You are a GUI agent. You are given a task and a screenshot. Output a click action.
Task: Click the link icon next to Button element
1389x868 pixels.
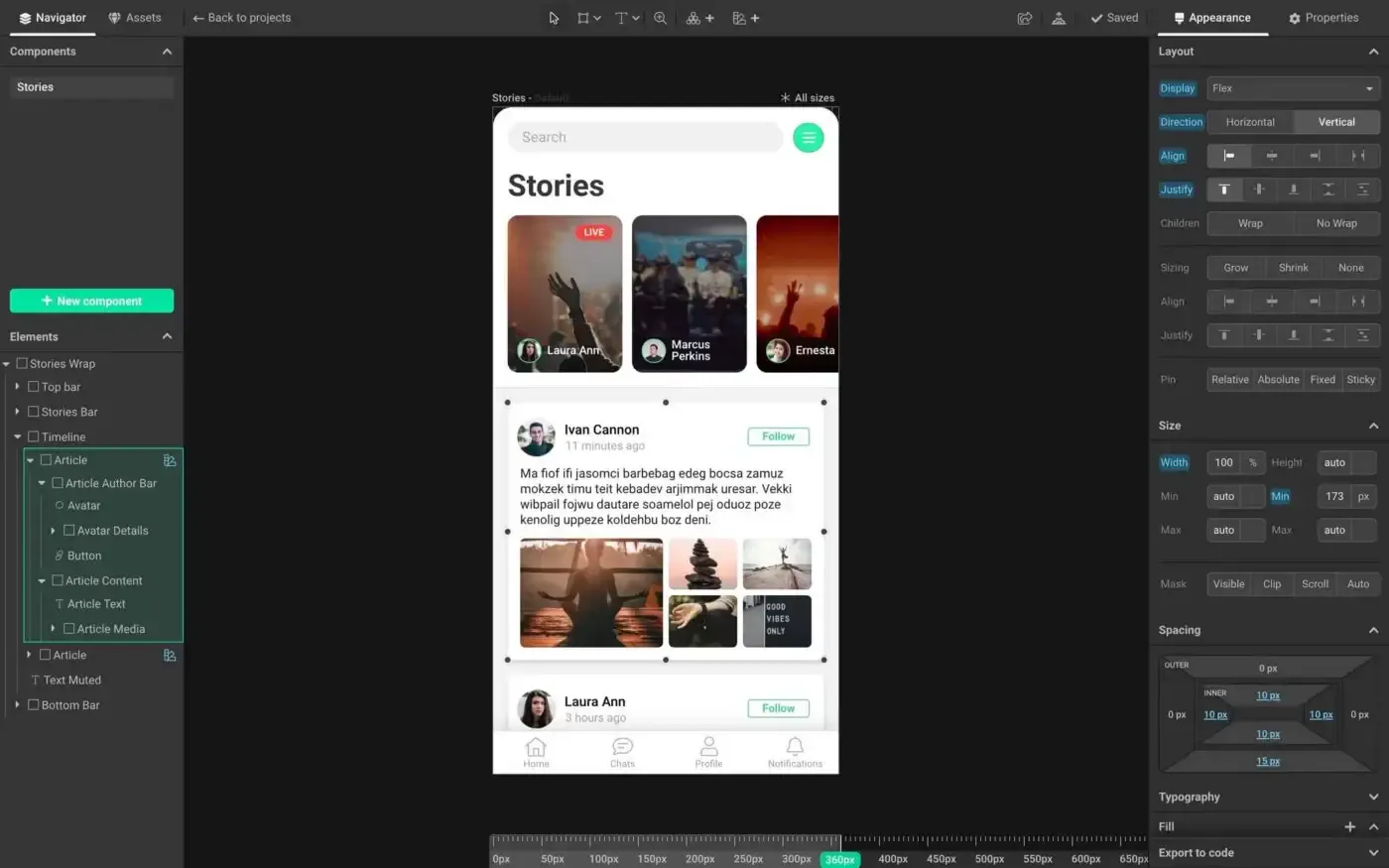[x=60, y=556]
